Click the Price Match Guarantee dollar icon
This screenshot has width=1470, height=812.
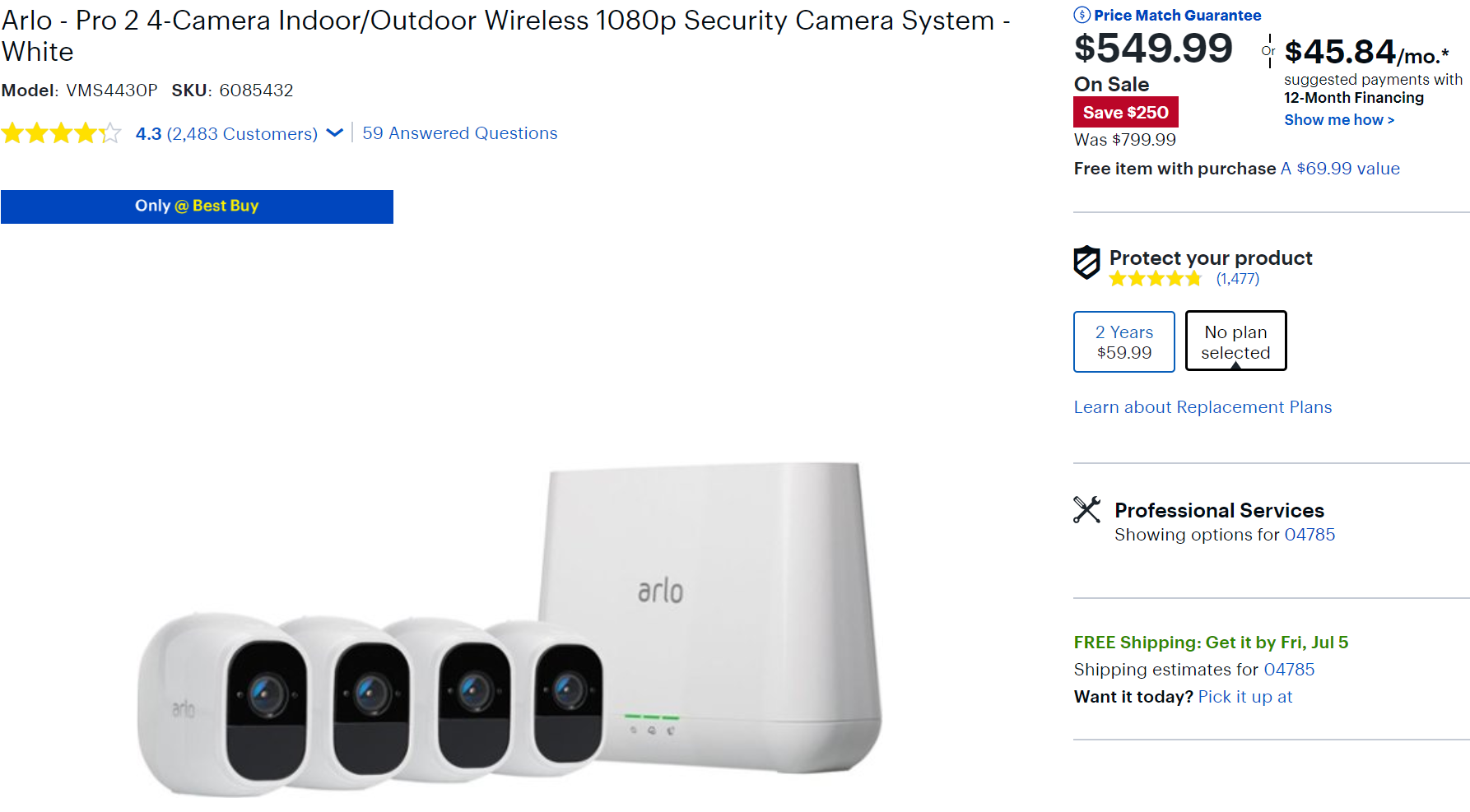[x=1081, y=14]
